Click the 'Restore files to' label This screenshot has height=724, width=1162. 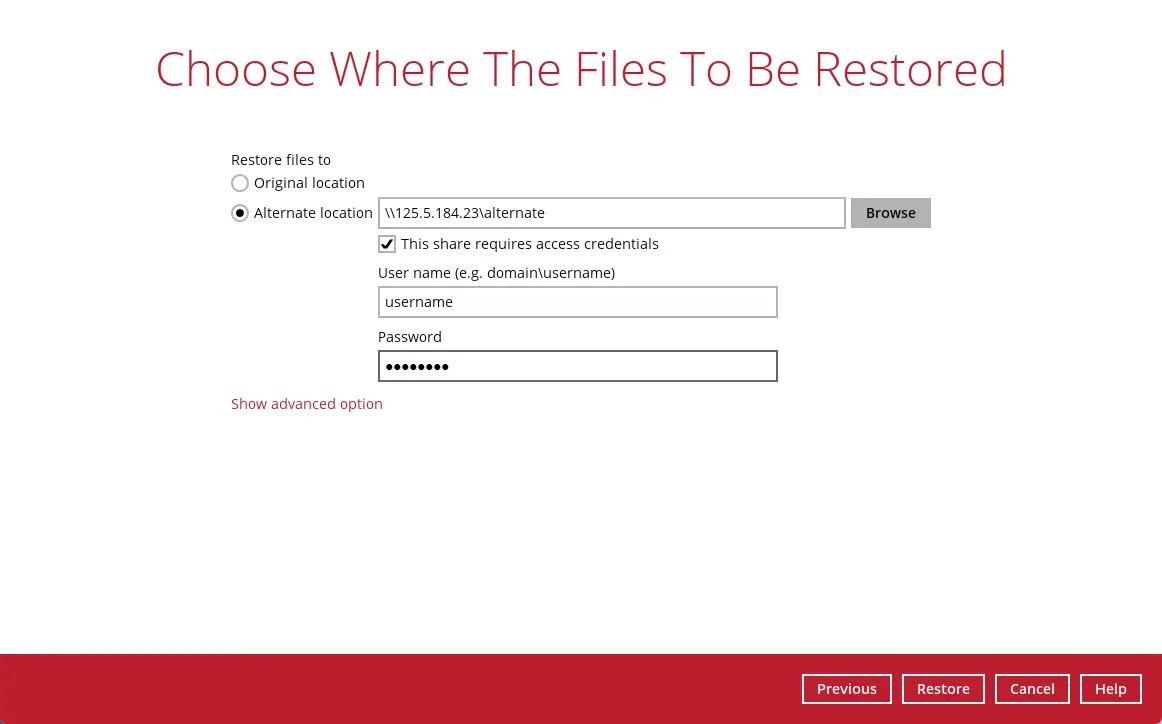[280, 160]
